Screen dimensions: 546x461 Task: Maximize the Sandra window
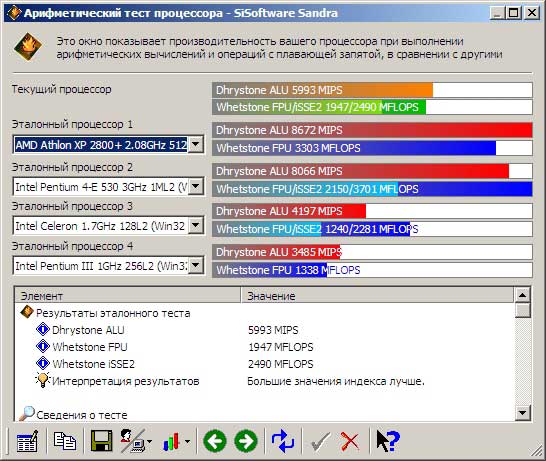click(x=514, y=13)
